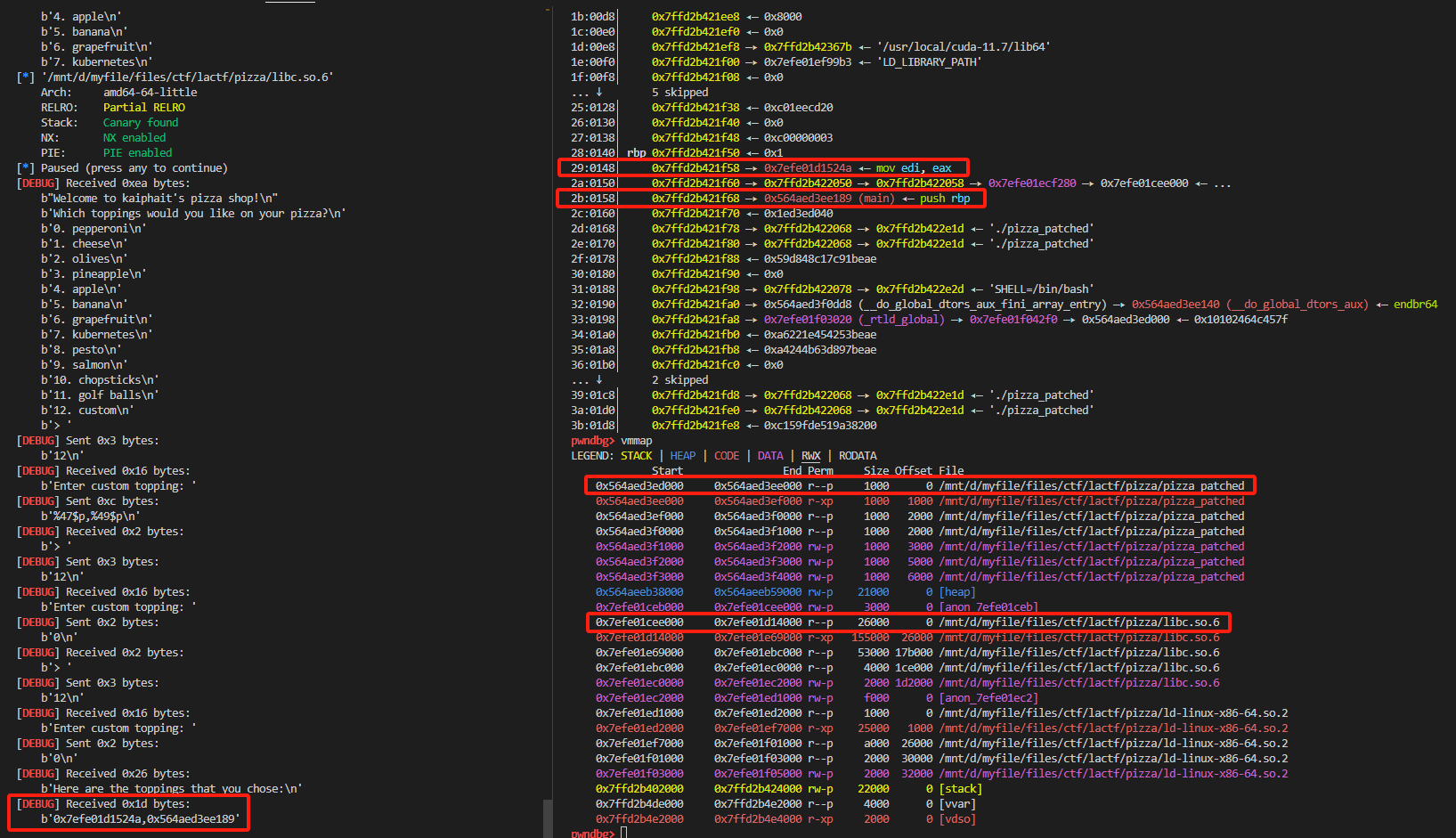Image resolution: width=1456 pixels, height=838 pixels.
Task: Click the STACK legend label
Action: pos(636,456)
